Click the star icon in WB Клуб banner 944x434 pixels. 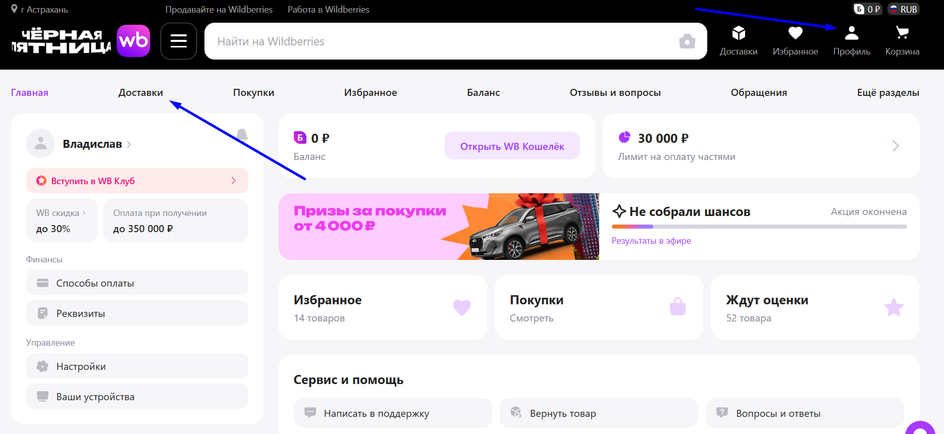pyautogui.click(x=41, y=180)
